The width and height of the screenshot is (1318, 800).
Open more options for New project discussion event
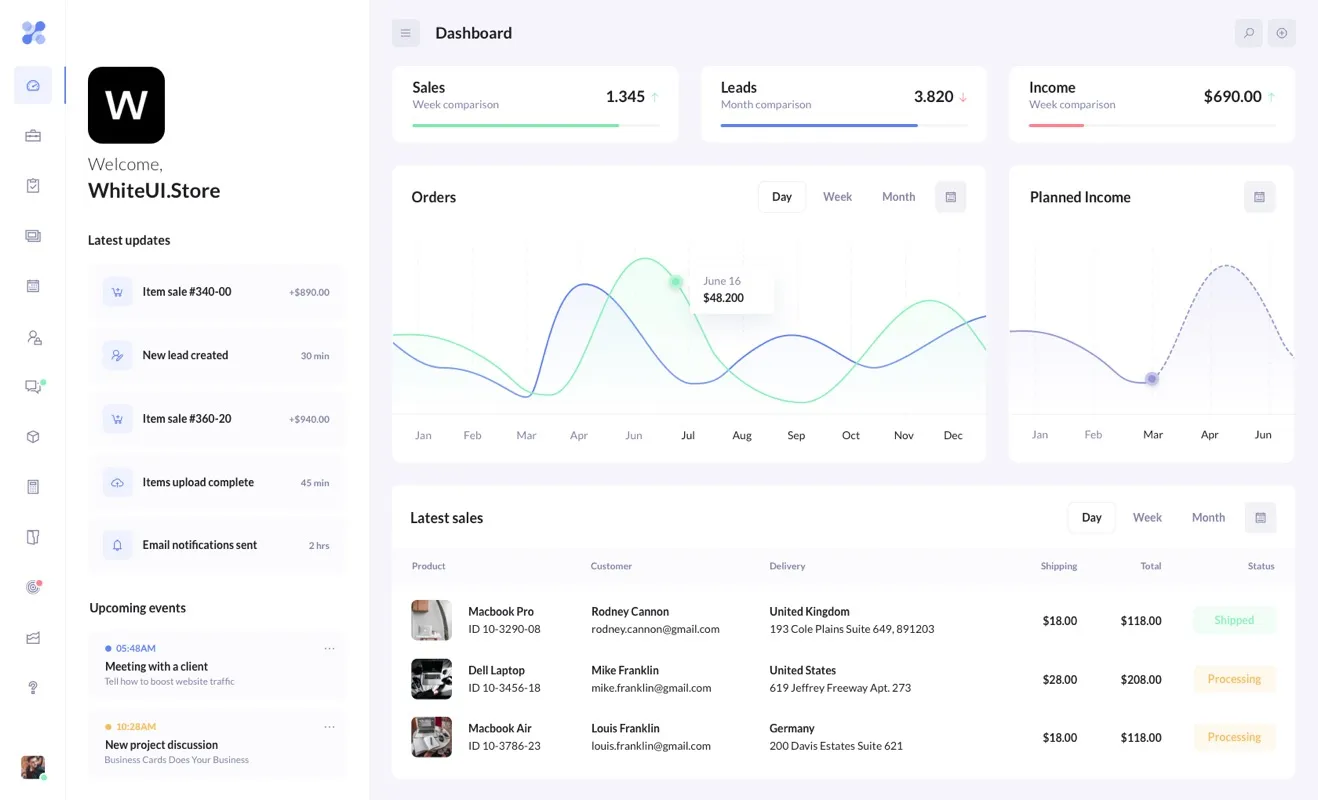click(330, 726)
